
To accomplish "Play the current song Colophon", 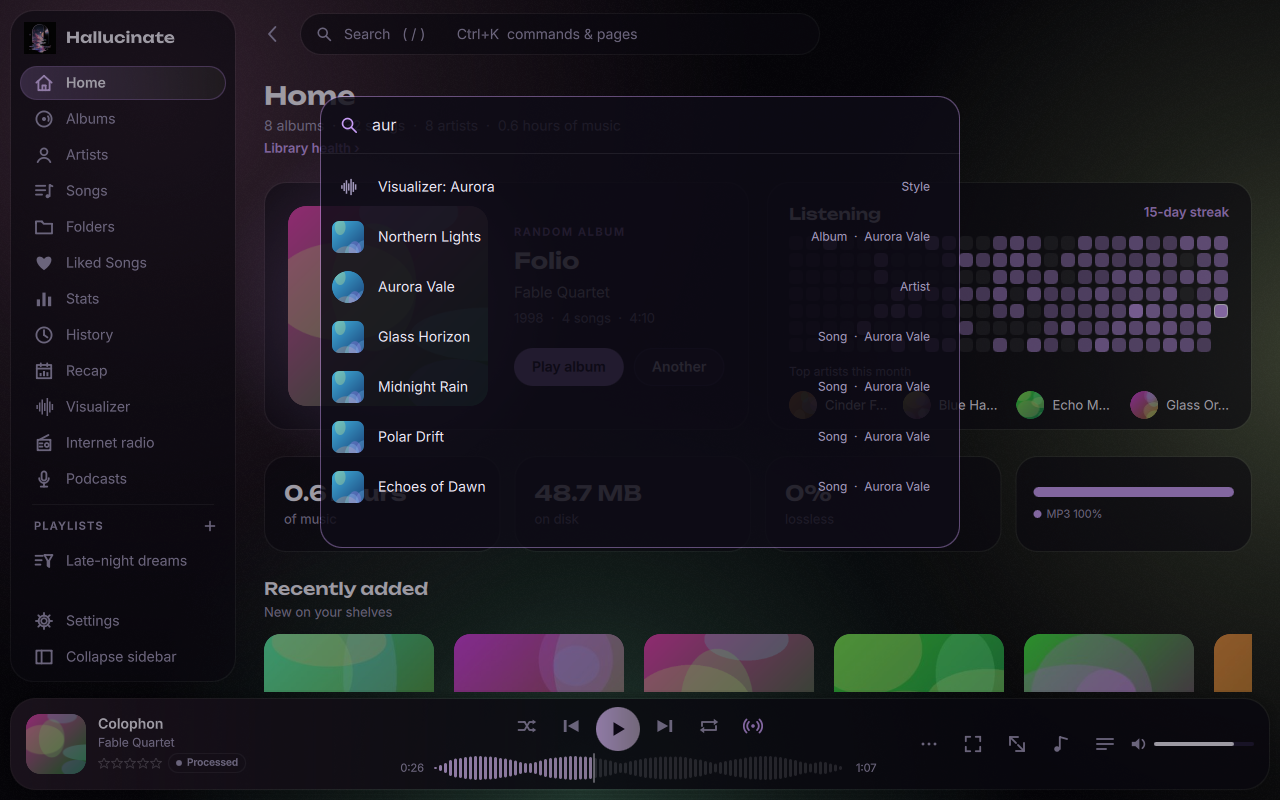I will point(618,728).
